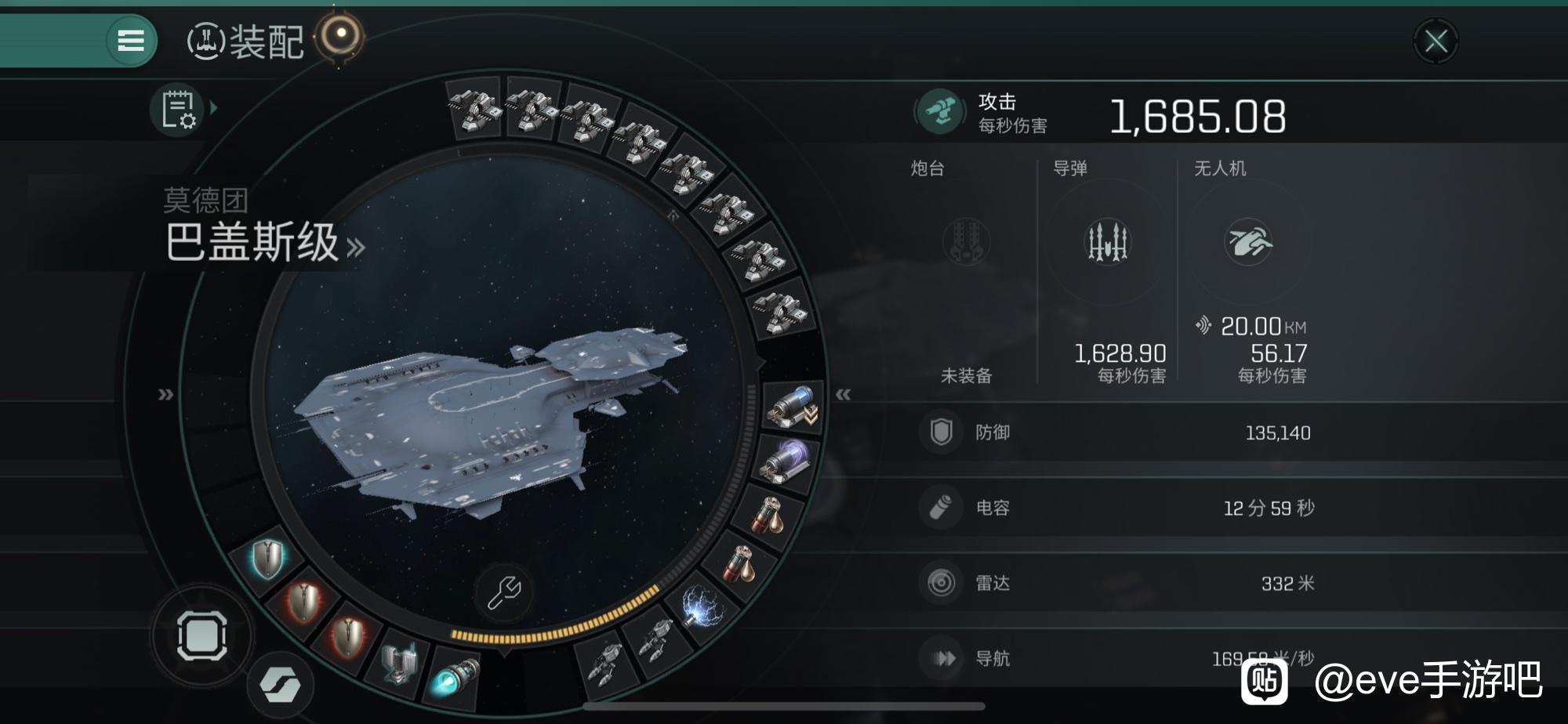Select the blue shield hardener module

click(x=267, y=557)
